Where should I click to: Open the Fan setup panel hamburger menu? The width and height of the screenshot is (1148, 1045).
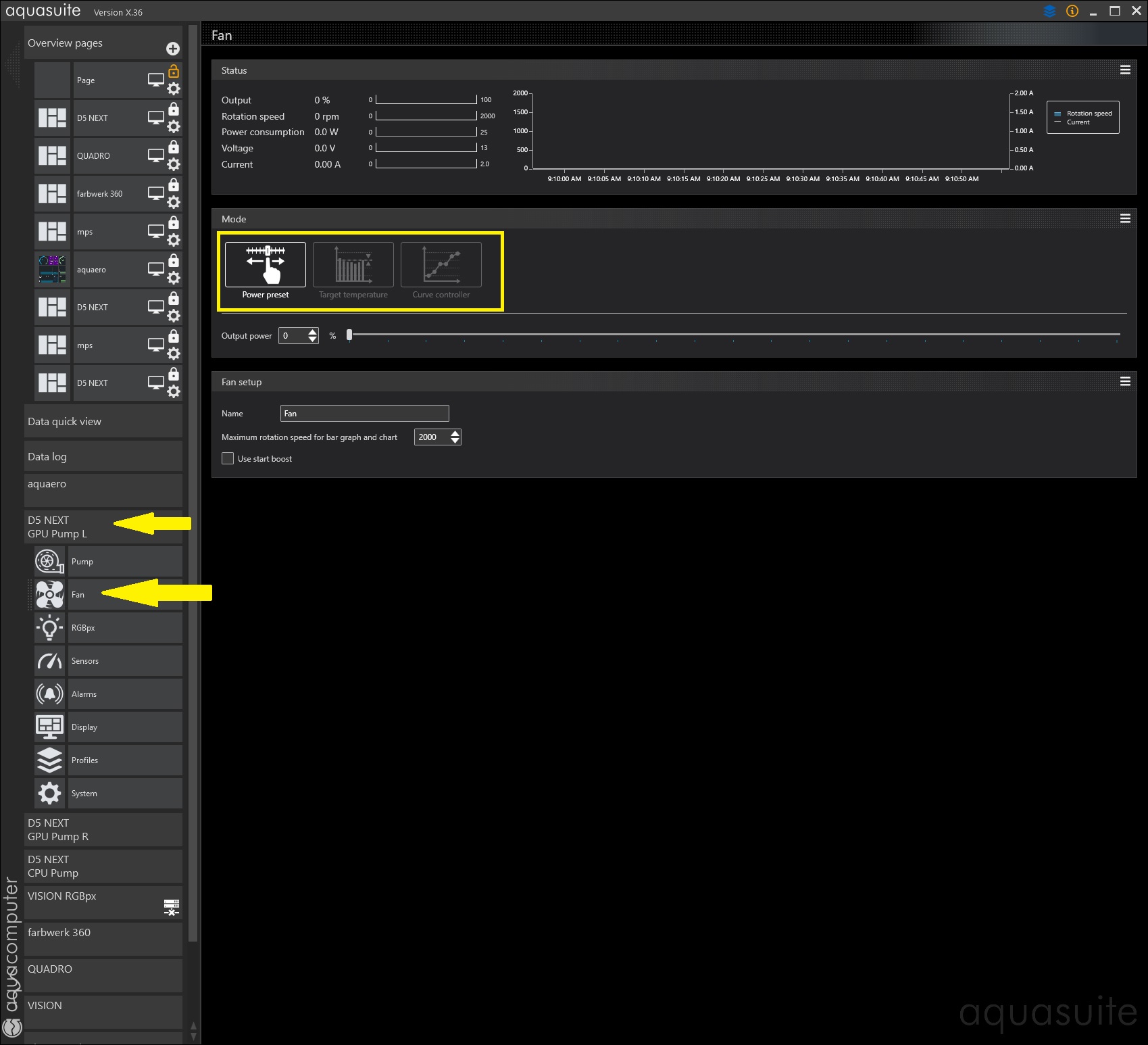(1125, 382)
